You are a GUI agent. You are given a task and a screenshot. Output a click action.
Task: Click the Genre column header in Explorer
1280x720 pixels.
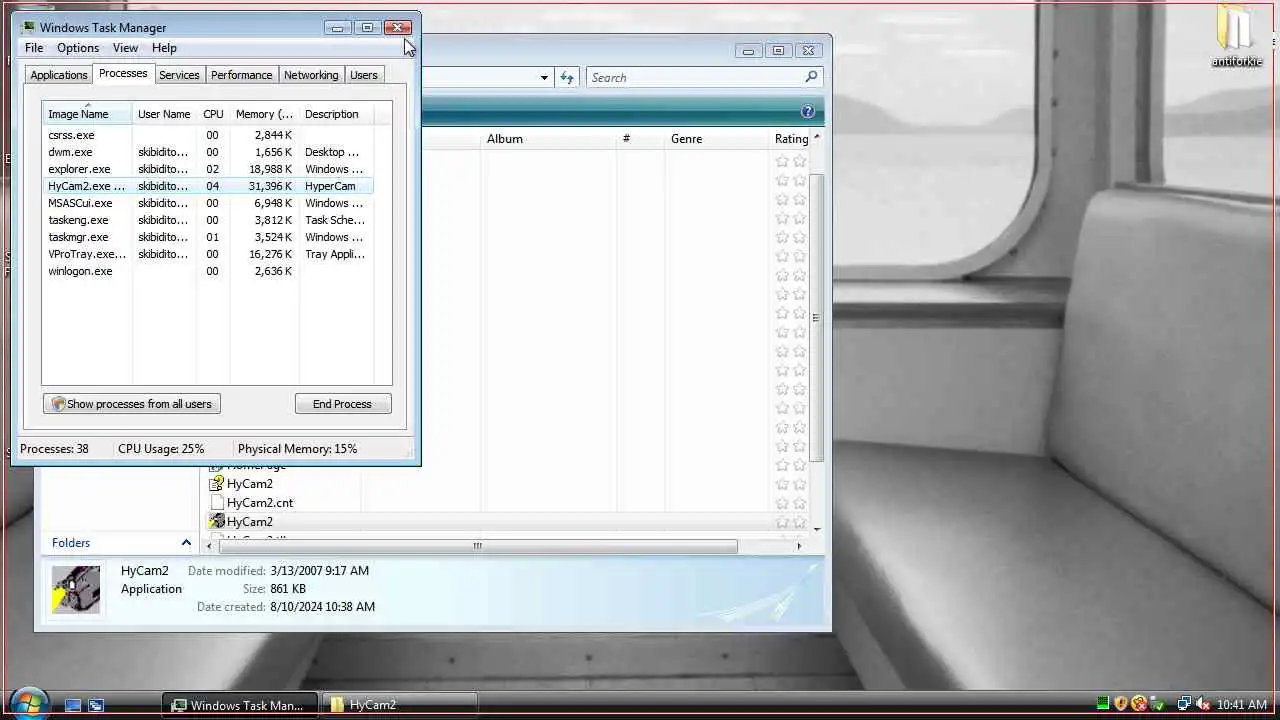pyautogui.click(x=716, y=139)
